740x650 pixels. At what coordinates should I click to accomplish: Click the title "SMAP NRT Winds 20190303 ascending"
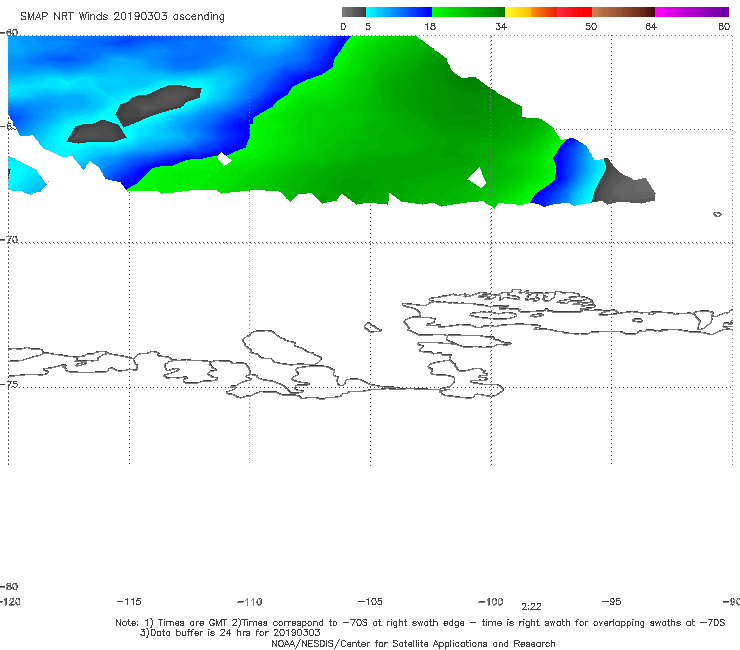coord(122,17)
